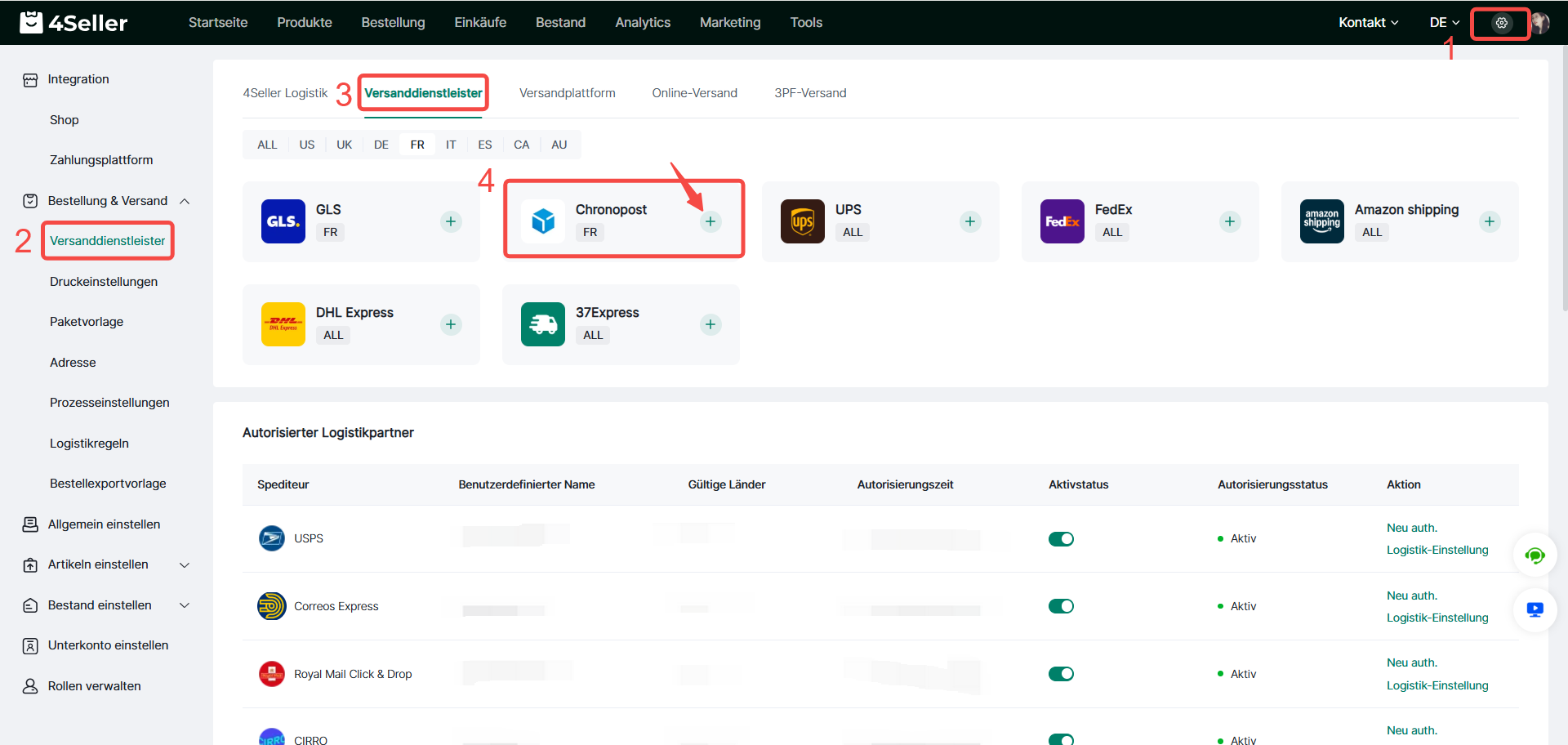1568x745 pixels.
Task: Click Logistik-Einstellung link for USPS
Action: point(1437,550)
